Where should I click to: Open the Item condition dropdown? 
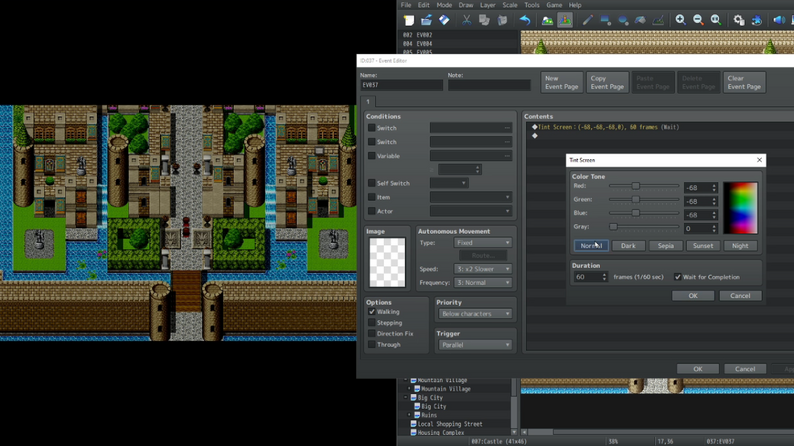pos(471,197)
